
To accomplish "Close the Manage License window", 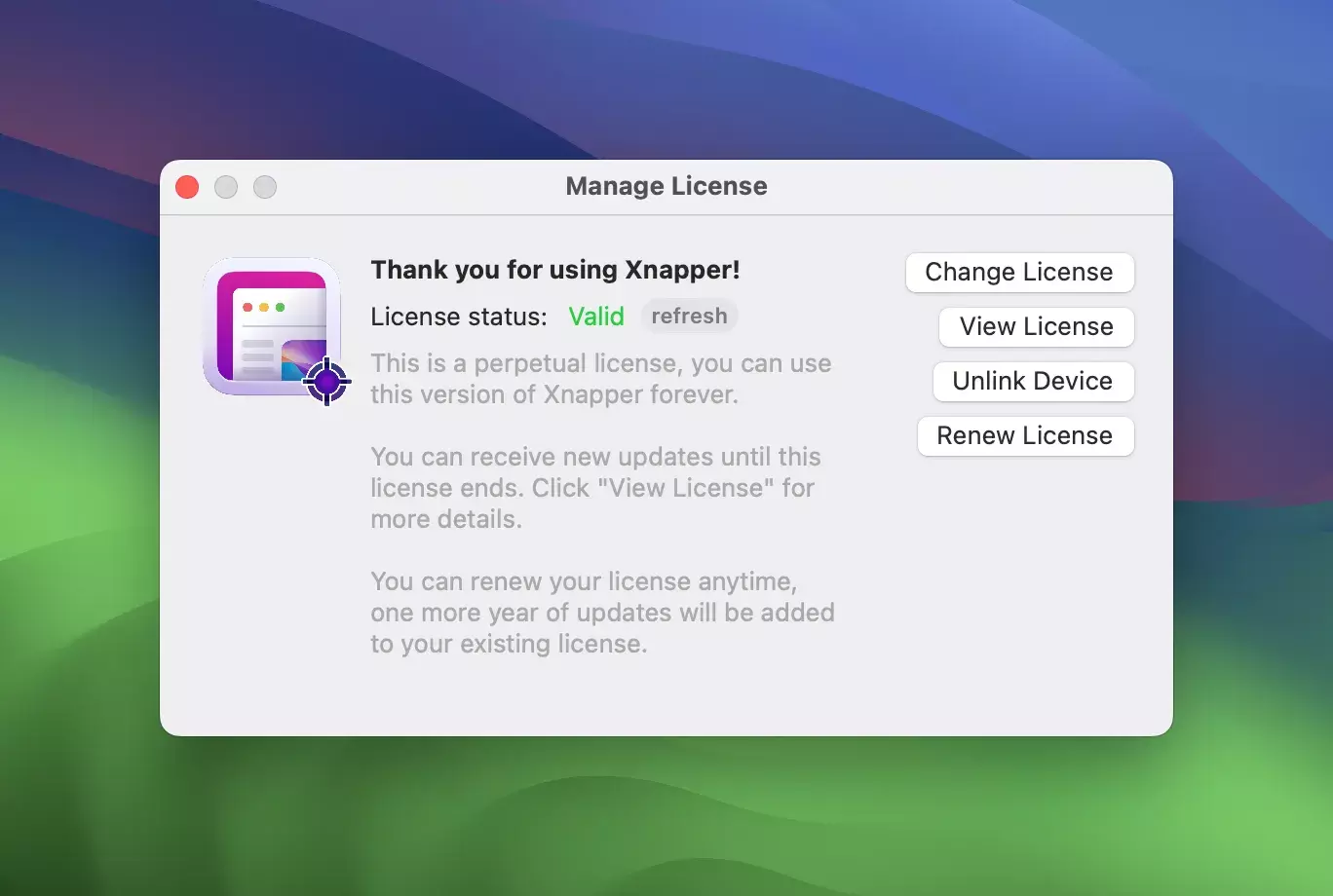I will [x=187, y=187].
